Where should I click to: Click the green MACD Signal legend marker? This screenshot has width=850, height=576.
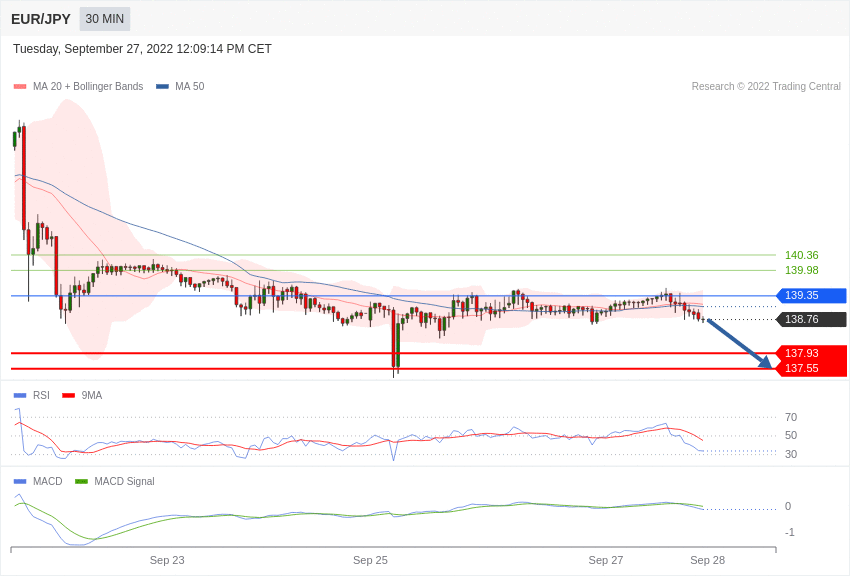tap(81, 481)
